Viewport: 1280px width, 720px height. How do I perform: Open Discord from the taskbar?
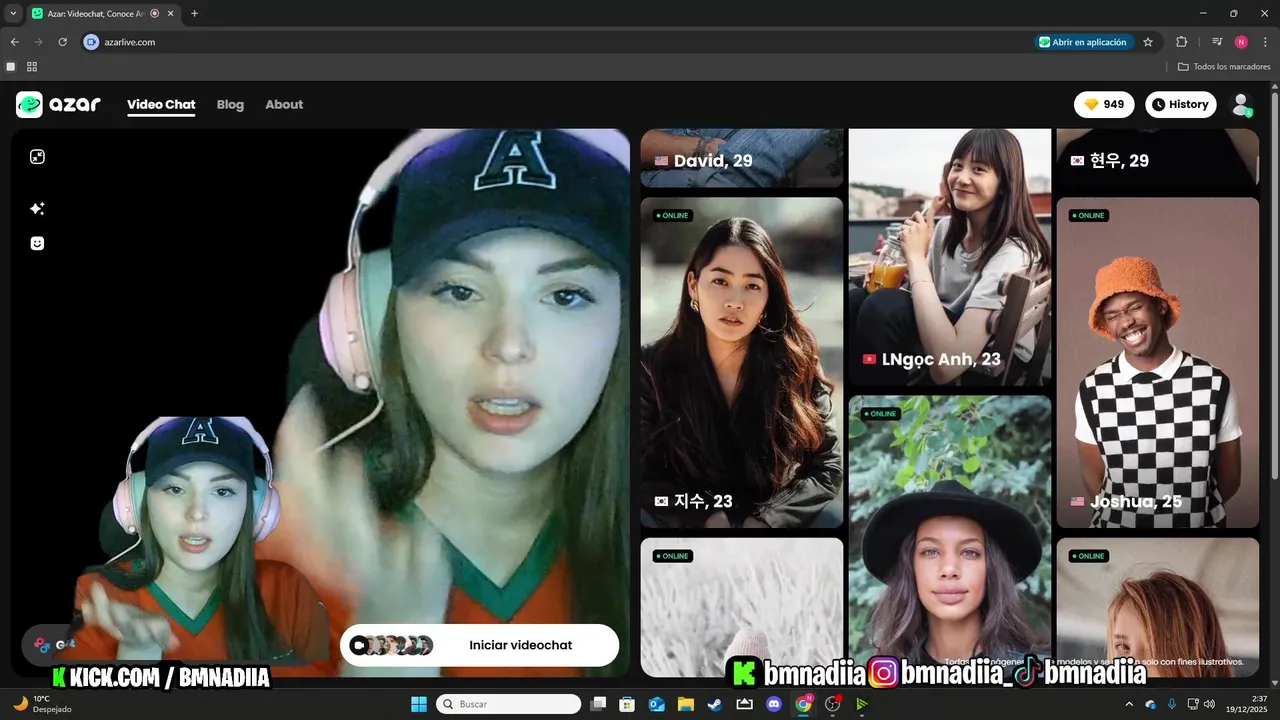[x=773, y=704]
